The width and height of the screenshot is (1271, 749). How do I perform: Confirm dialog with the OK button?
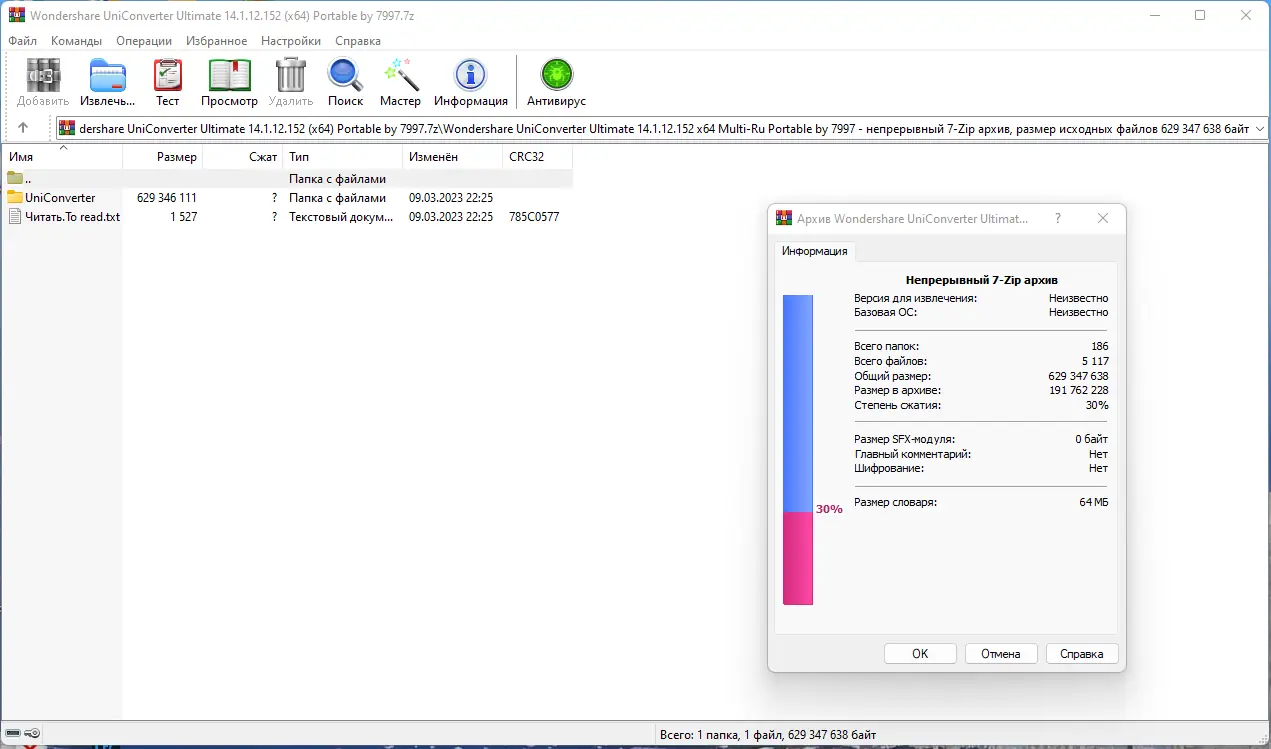coord(919,653)
